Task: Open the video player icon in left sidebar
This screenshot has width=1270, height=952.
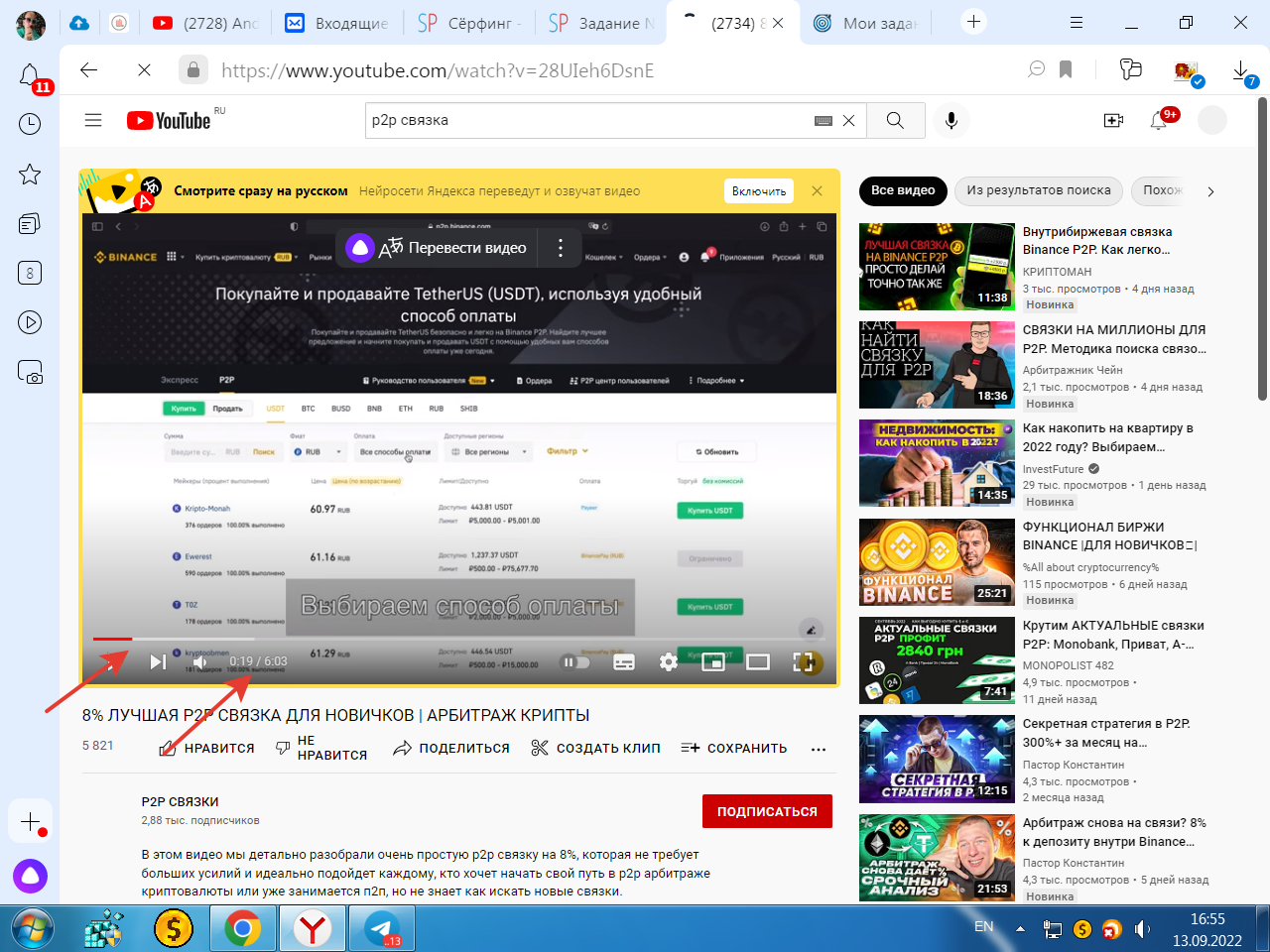Action: [x=30, y=322]
